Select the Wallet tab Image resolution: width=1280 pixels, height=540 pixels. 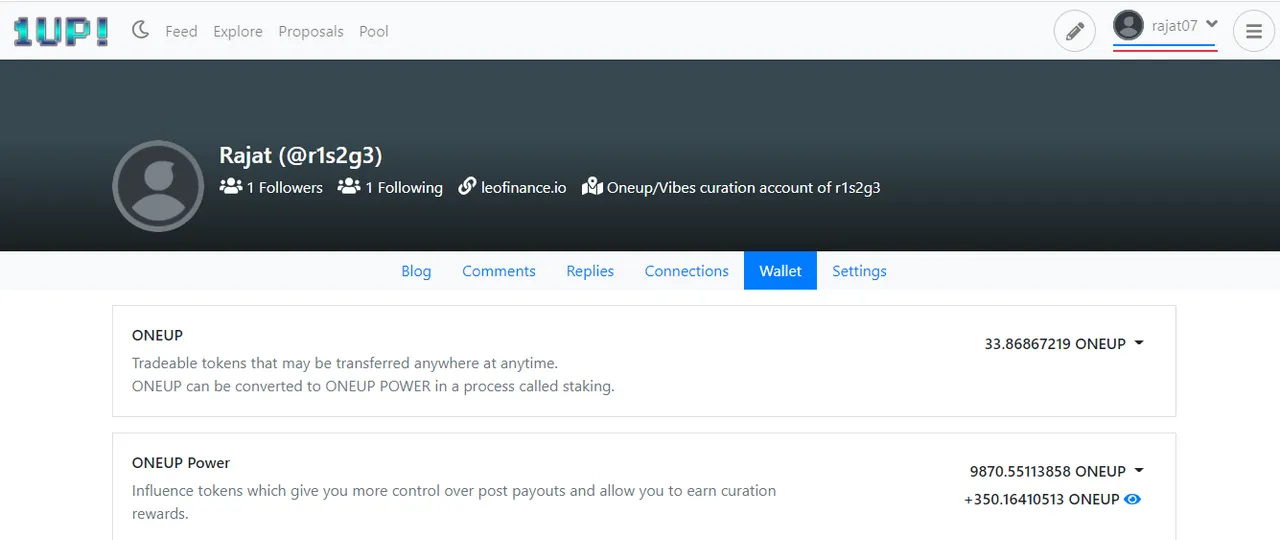780,271
